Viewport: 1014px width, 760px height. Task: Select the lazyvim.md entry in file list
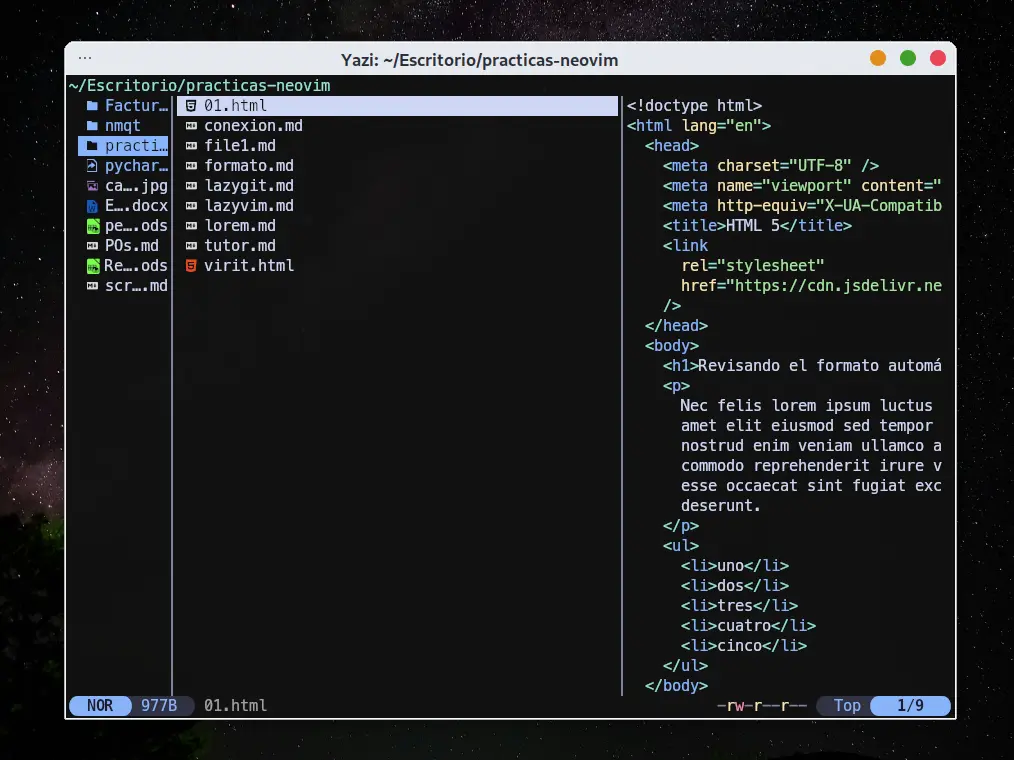pyautogui.click(x=248, y=206)
